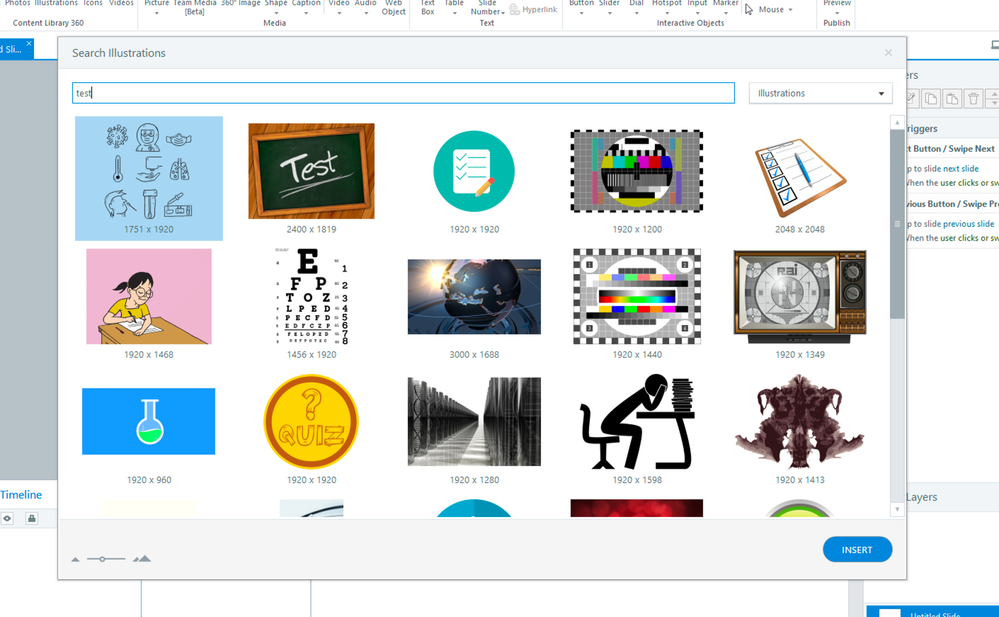Click the Text Box ribbon button
The width and height of the screenshot is (999, 617).
428,7
